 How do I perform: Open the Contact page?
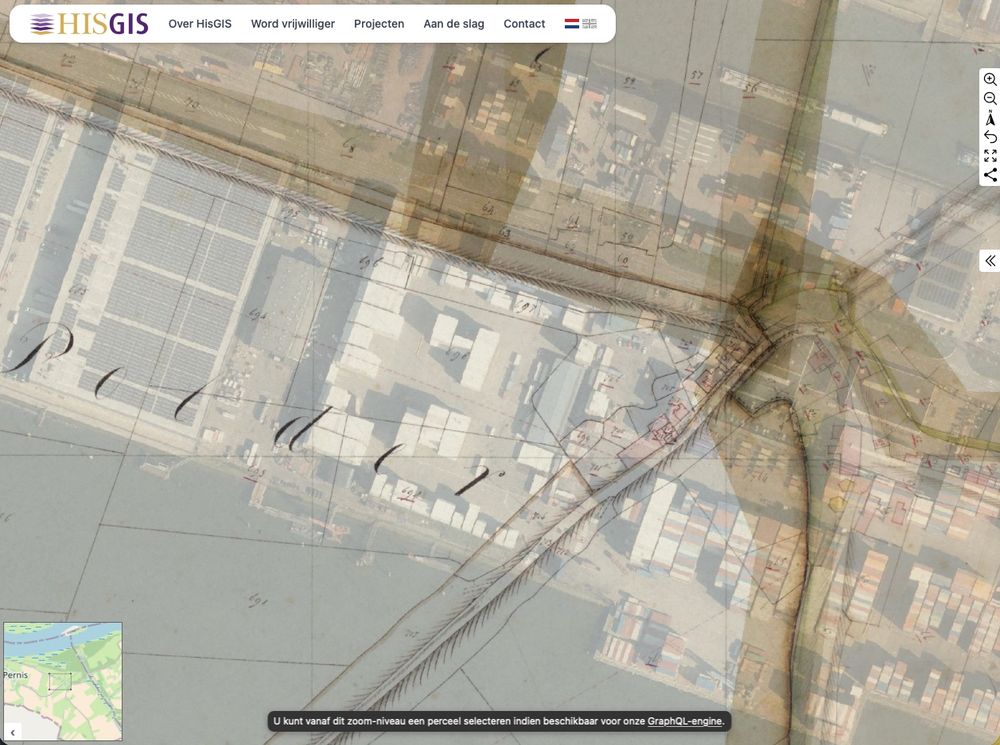[524, 24]
